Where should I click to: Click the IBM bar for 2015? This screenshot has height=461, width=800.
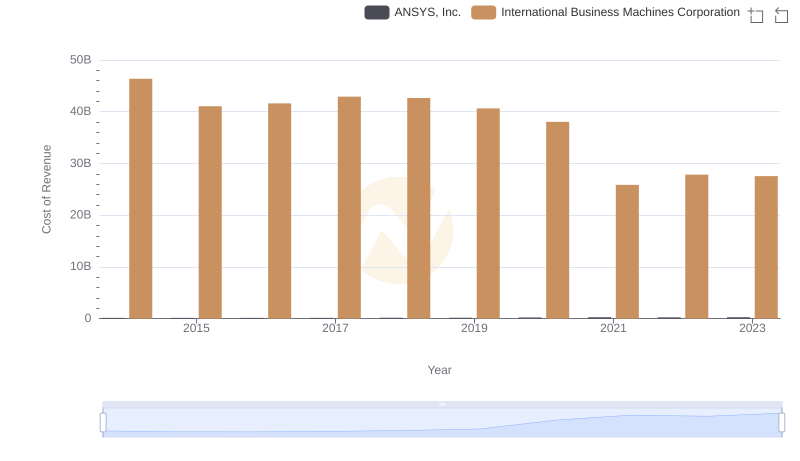(x=210, y=212)
